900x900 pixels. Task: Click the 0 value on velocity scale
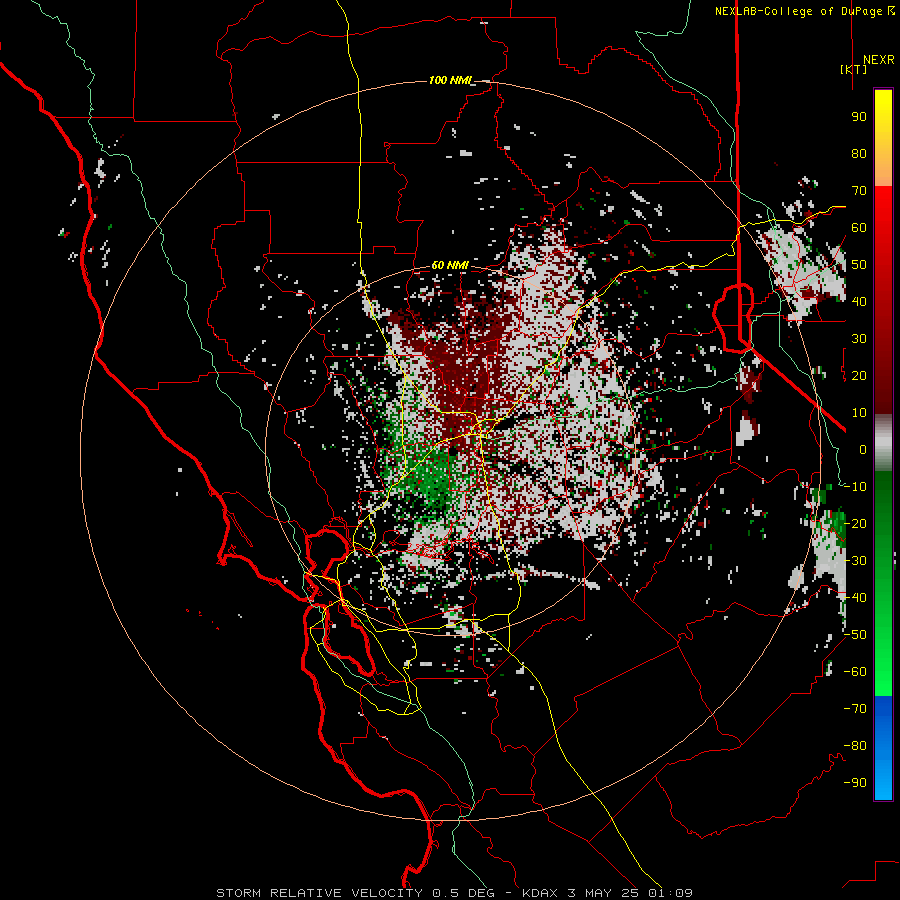pyautogui.click(x=863, y=450)
